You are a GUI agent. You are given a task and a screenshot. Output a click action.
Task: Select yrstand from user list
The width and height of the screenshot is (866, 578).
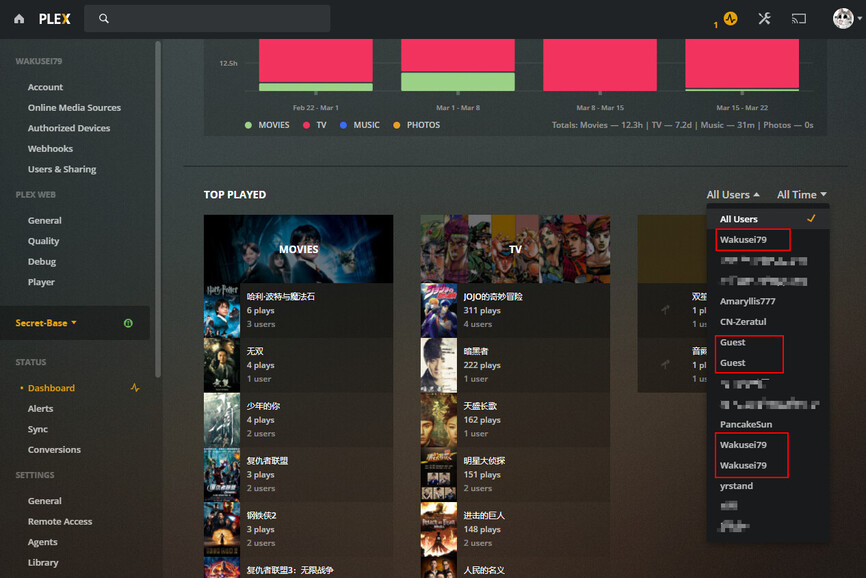pos(768,486)
